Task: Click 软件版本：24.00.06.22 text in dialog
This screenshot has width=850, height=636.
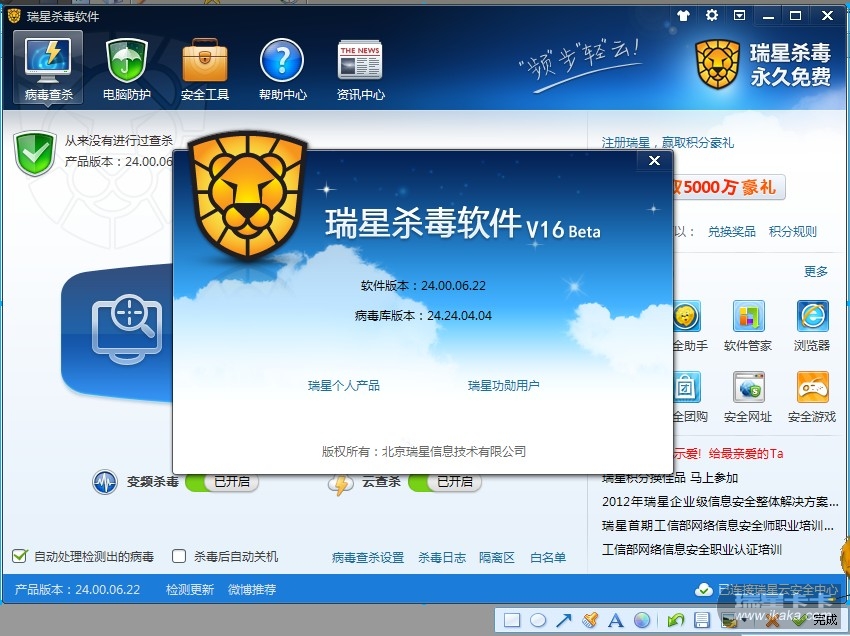Action: pos(423,285)
